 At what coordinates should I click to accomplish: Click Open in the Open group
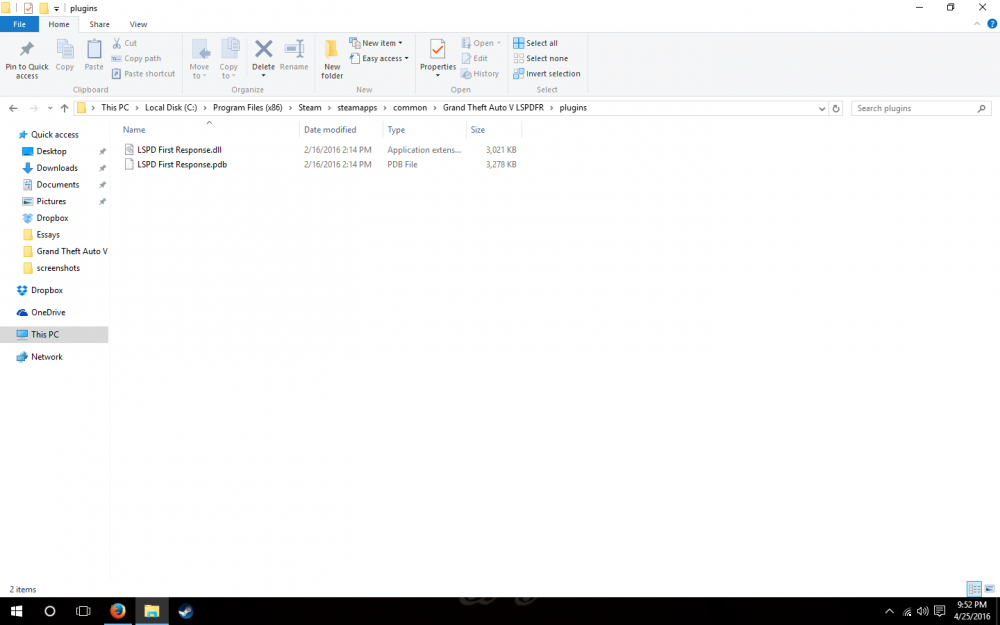481,43
